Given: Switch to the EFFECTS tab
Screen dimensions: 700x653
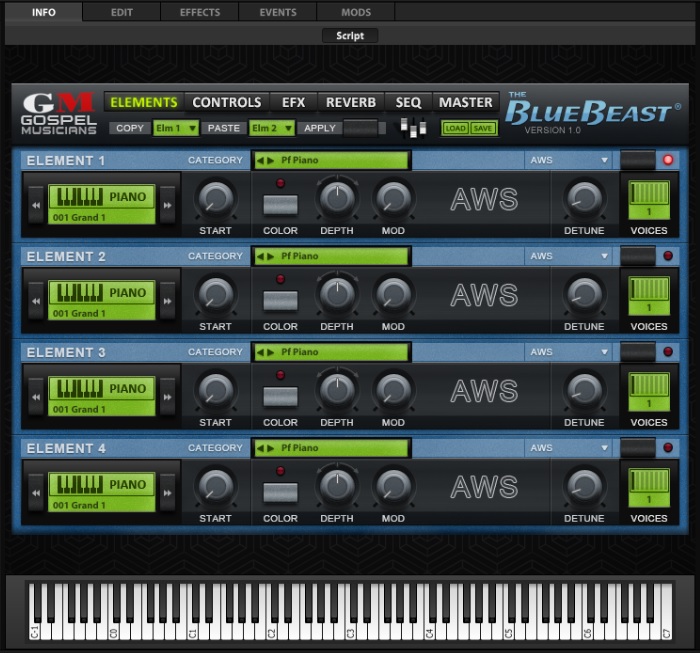Looking at the screenshot, I should pos(200,12).
